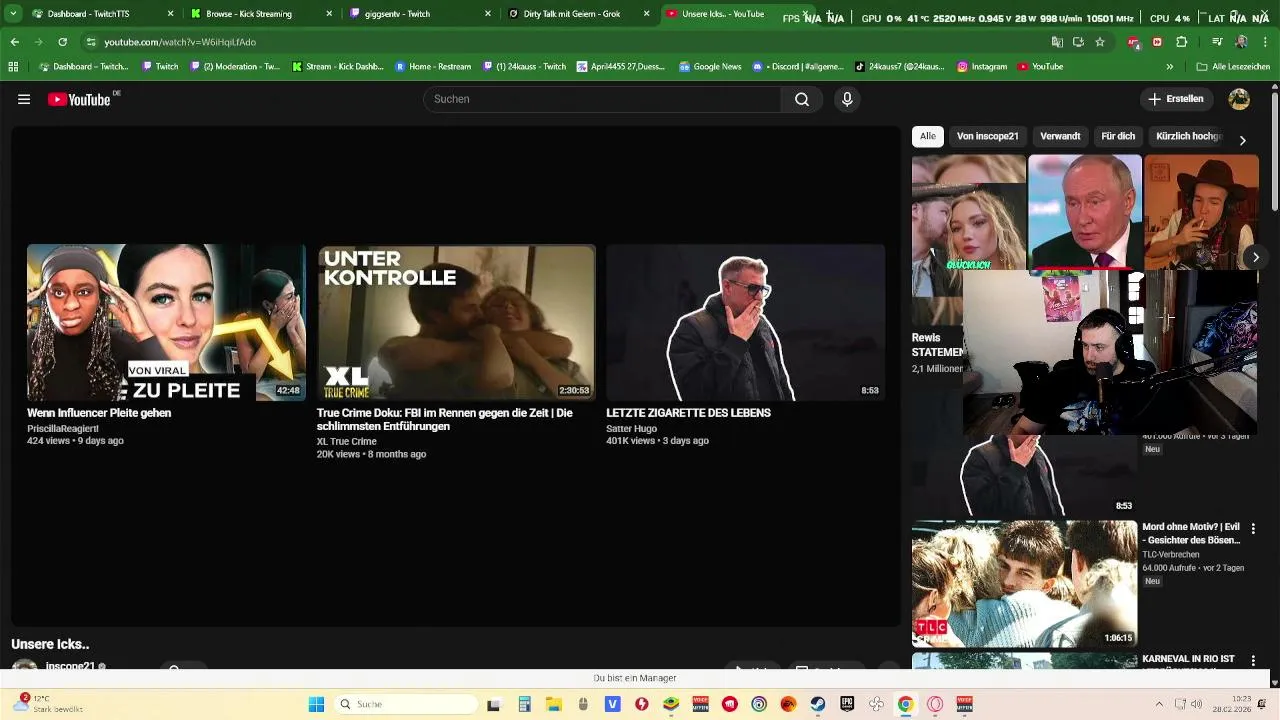Image resolution: width=1280 pixels, height=720 pixels.
Task: Open XL True Crime channel link
Action: click(x=347, y=441)
